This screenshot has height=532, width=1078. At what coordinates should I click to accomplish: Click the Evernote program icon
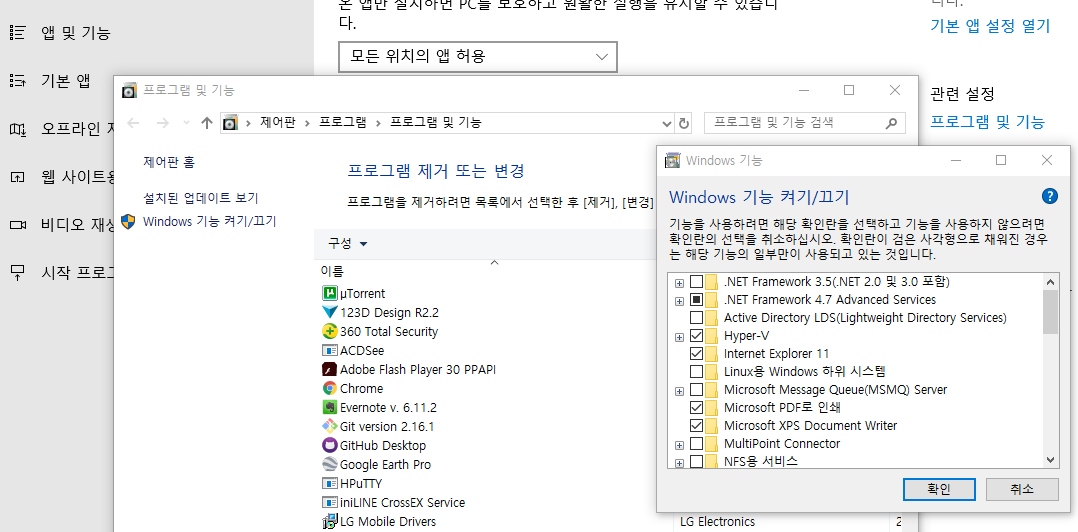pos(329,407)
